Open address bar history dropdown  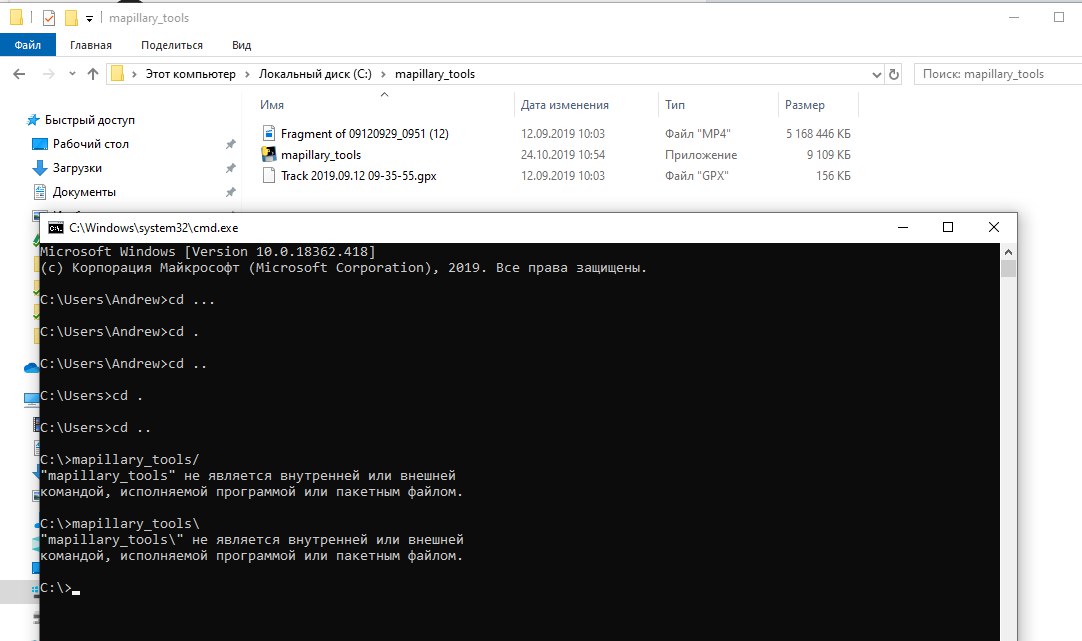(x=876, y=74)
